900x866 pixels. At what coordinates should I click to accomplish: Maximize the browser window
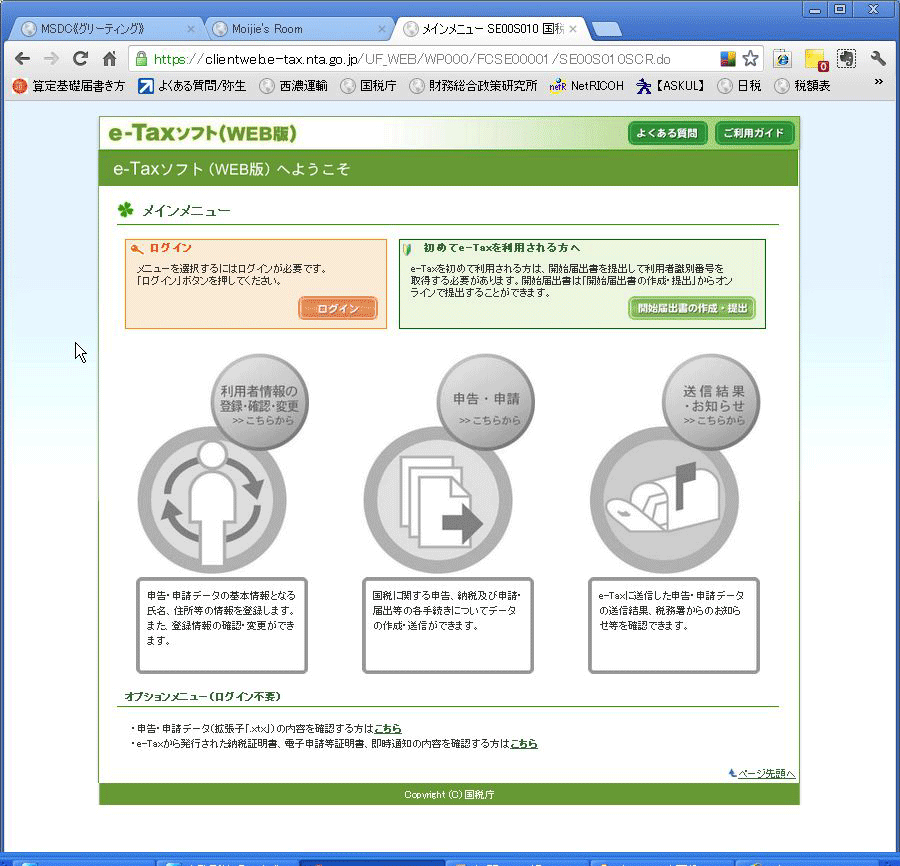840,10
